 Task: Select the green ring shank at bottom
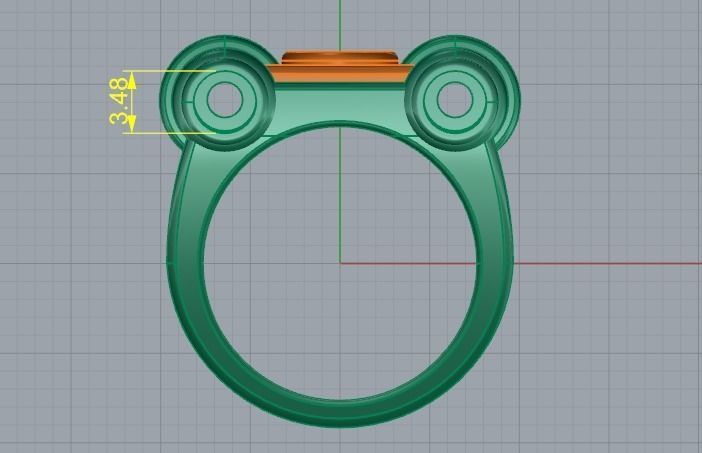(x=340, y=413)
